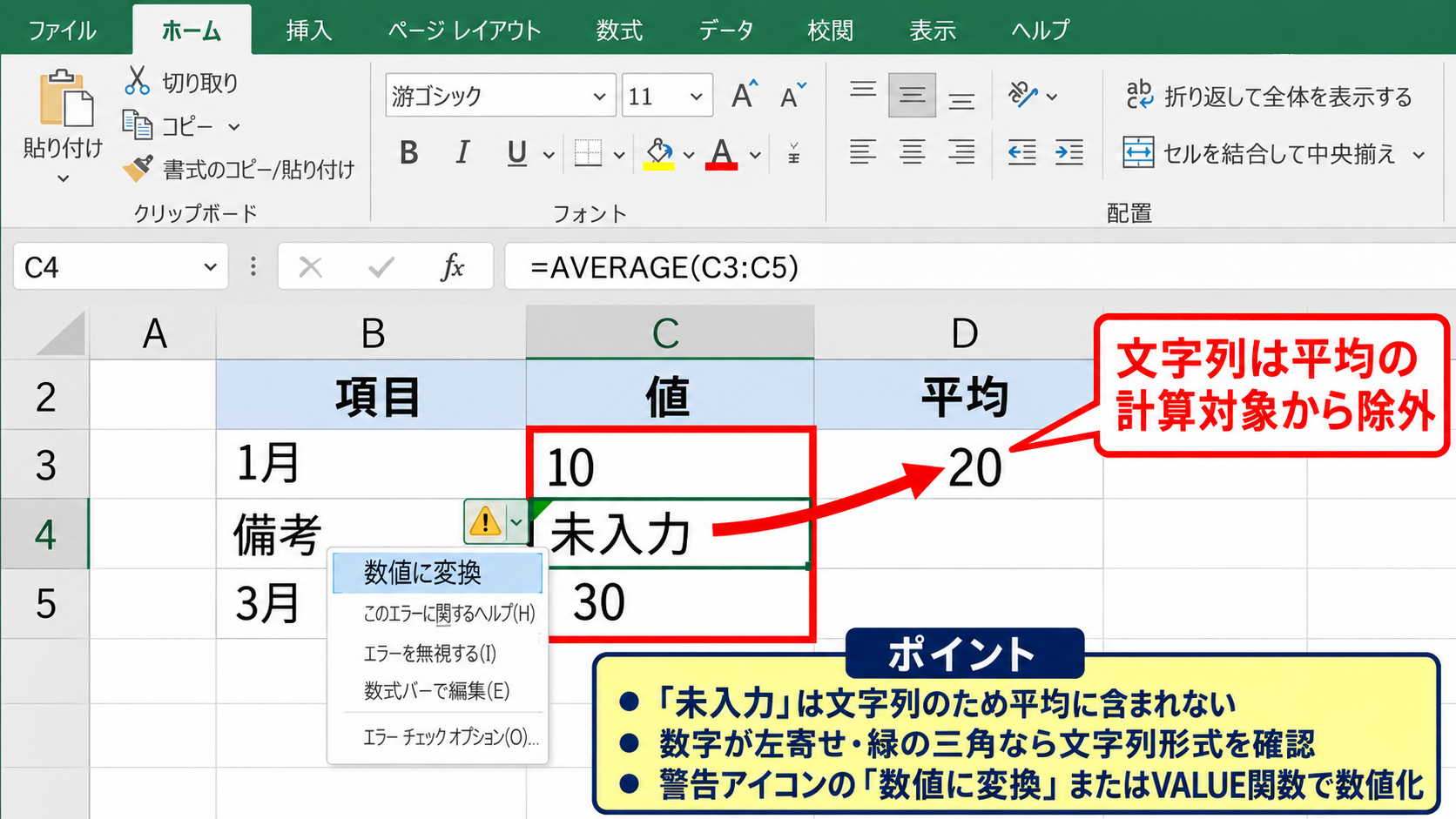This screenshot has width=1456, height=819.
Task: Align cell text right
Action: 961,152
